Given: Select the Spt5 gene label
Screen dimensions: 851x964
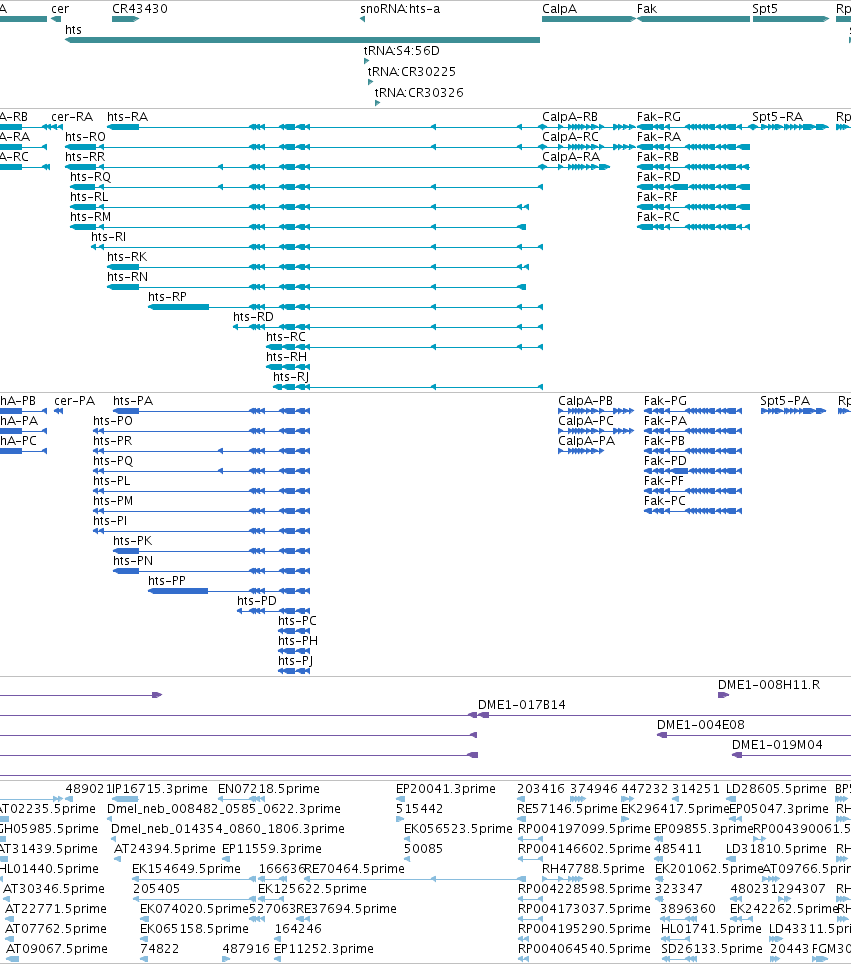Looking at the screenshot, I should pos(765,9).
